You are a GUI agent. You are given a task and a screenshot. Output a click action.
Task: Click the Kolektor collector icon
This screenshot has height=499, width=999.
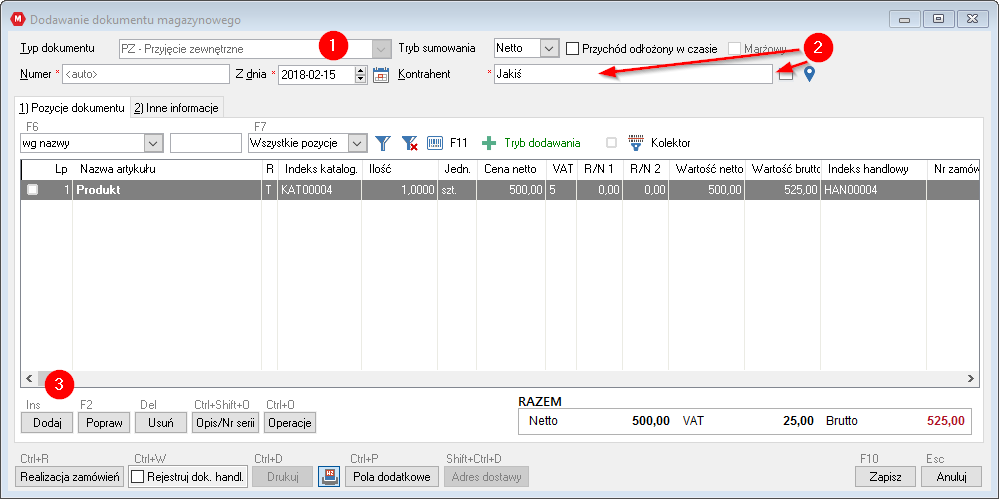pyautogui.click(x=636, y=143)
